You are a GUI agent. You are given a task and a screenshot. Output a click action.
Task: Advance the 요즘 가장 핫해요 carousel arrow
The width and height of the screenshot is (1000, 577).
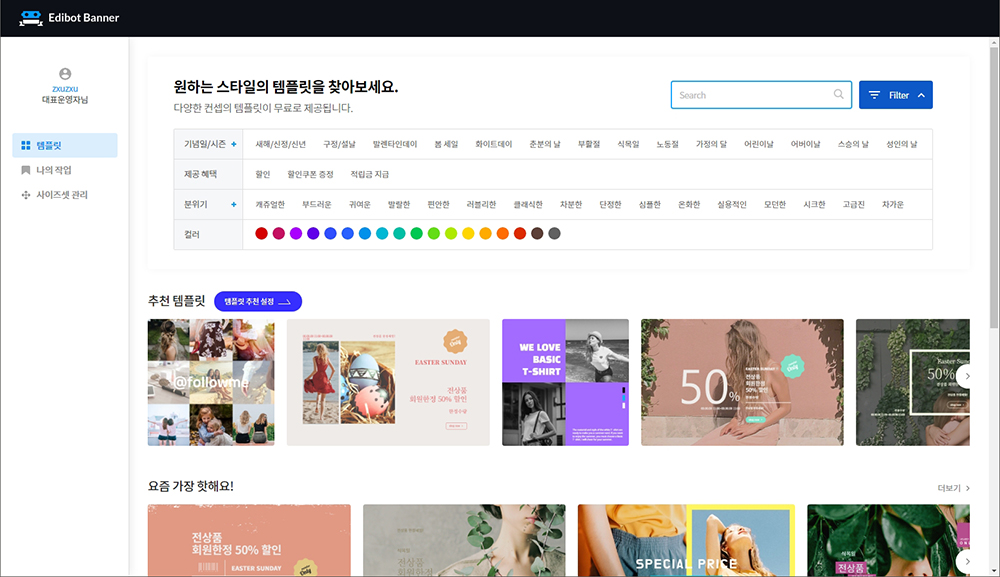967,561
